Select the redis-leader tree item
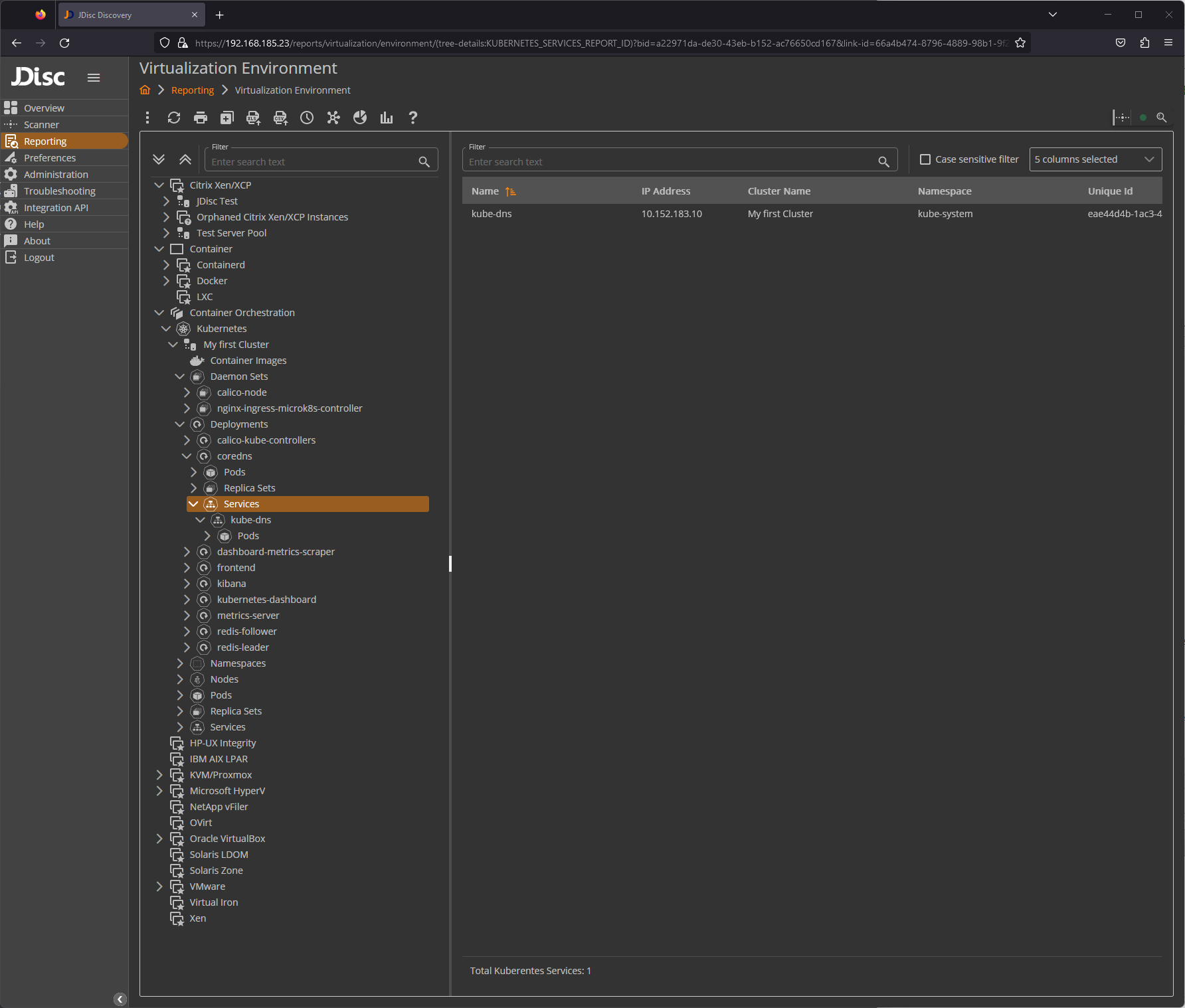Viewport: 1185px width, 1008px height. point(243,647)
